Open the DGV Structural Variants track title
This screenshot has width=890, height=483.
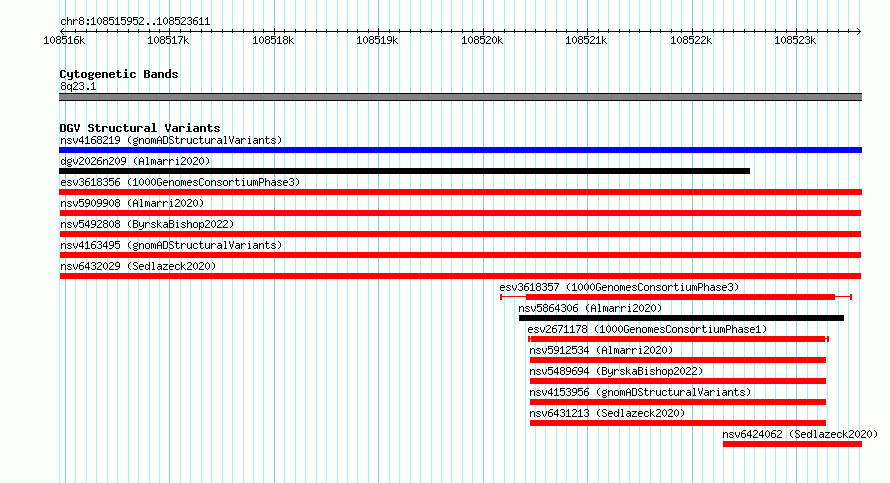[x=140, y=128]
